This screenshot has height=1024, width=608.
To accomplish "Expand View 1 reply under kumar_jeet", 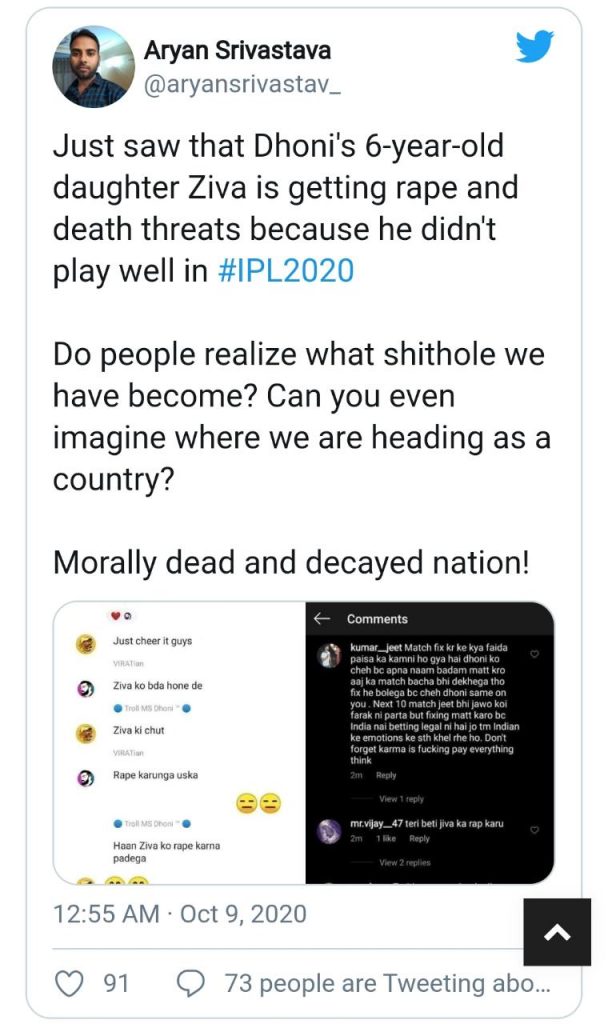I will (401, 799).
